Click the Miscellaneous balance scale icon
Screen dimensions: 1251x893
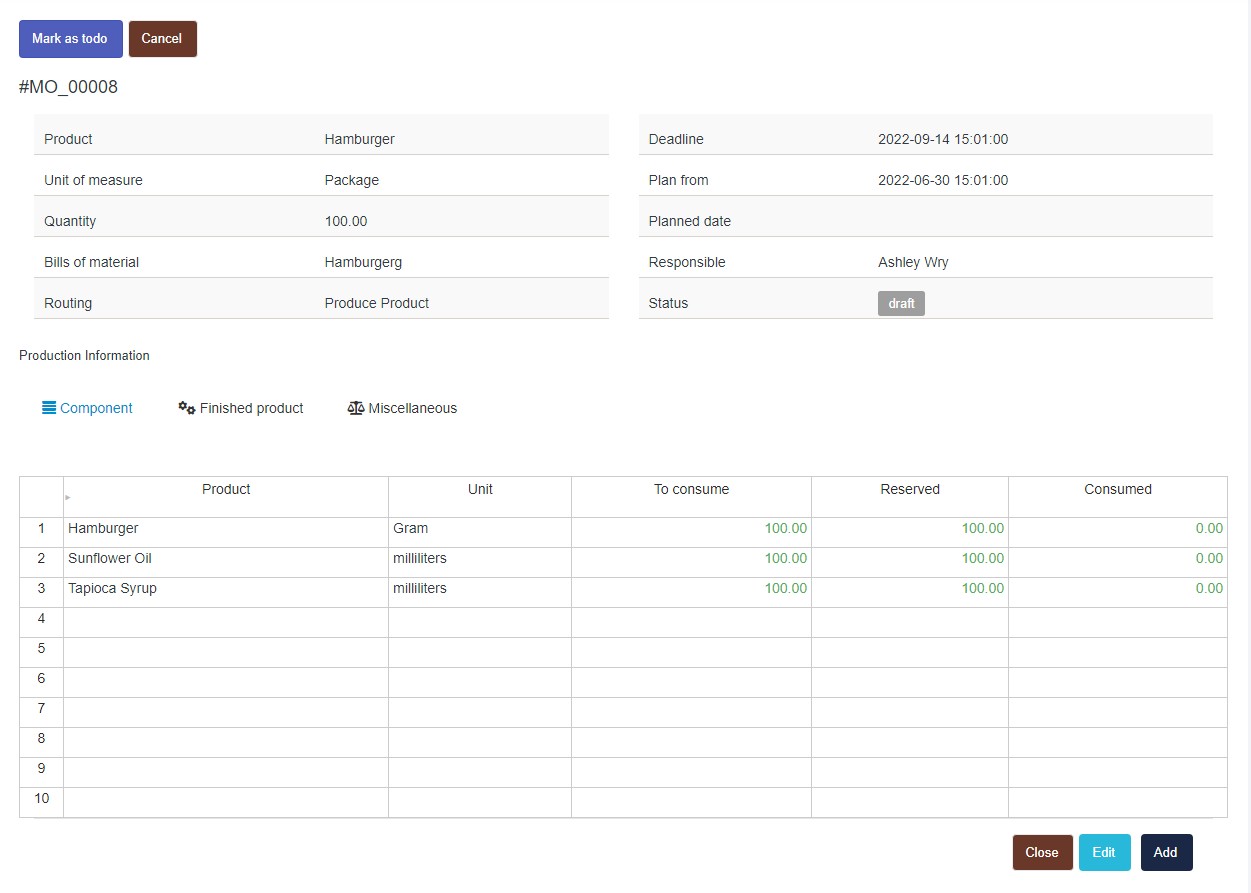tap(356, 408)
